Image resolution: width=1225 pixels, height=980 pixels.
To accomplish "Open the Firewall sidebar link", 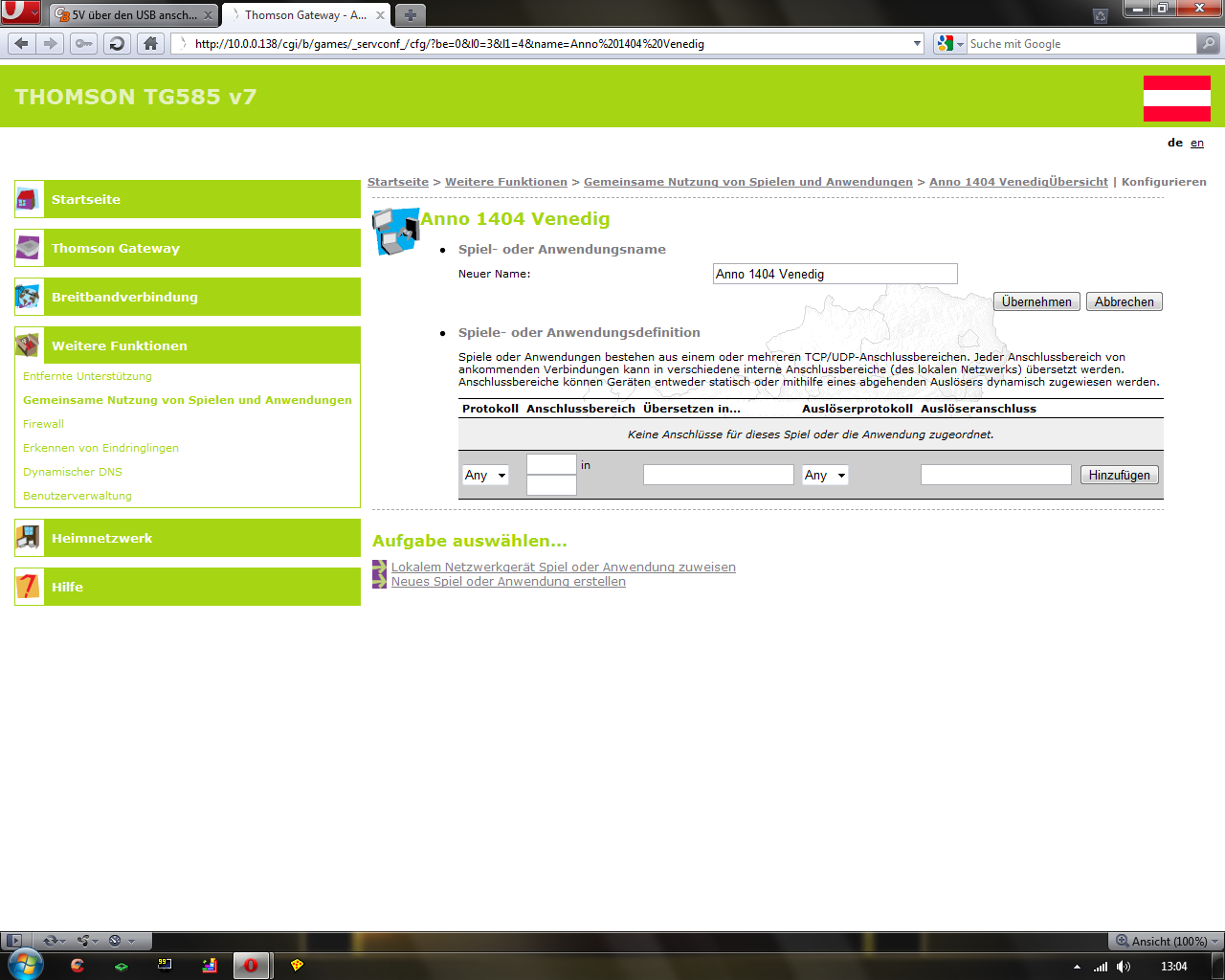I will tap(43, 424).
